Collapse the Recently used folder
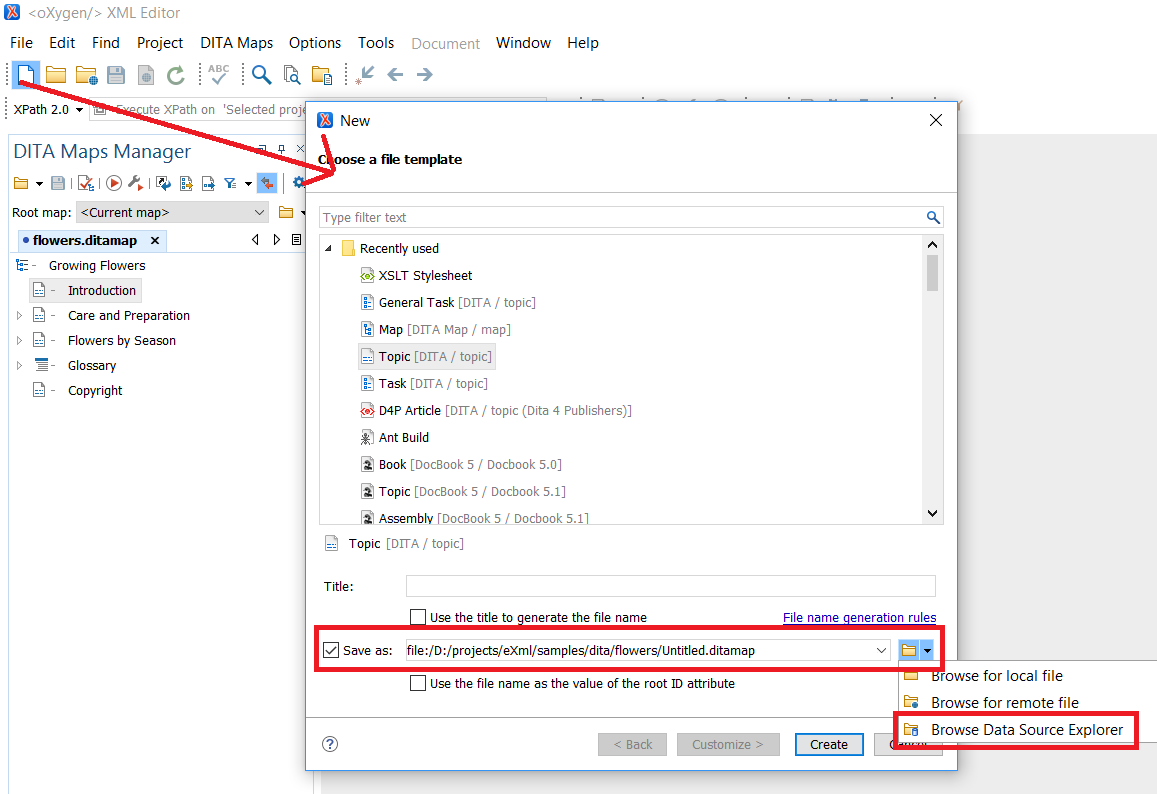 328,249
